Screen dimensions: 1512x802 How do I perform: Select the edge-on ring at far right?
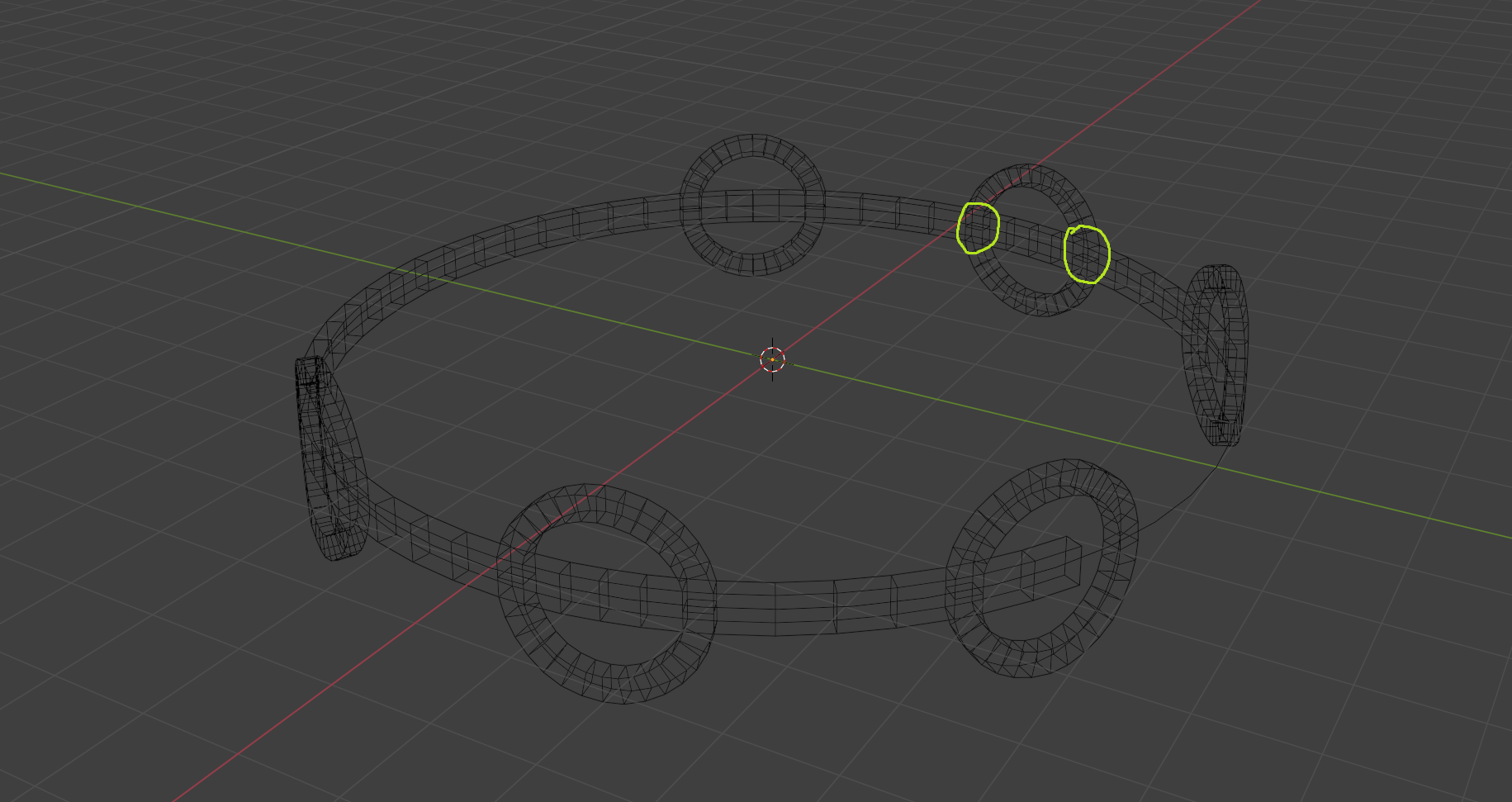coord(1216,355)
